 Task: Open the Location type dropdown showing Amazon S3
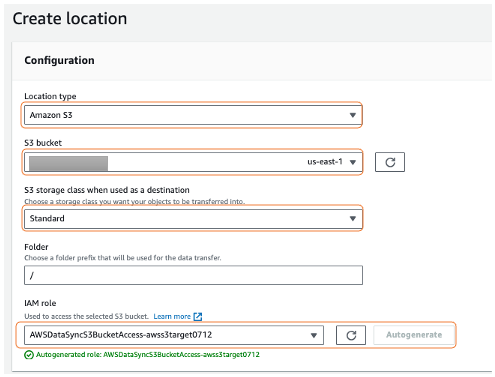point(193,115)
